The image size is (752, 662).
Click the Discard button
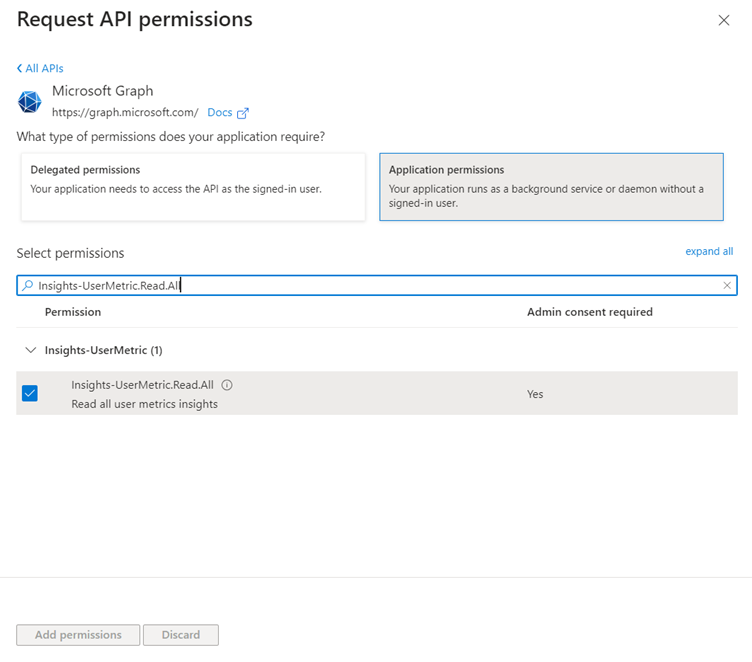181,635
